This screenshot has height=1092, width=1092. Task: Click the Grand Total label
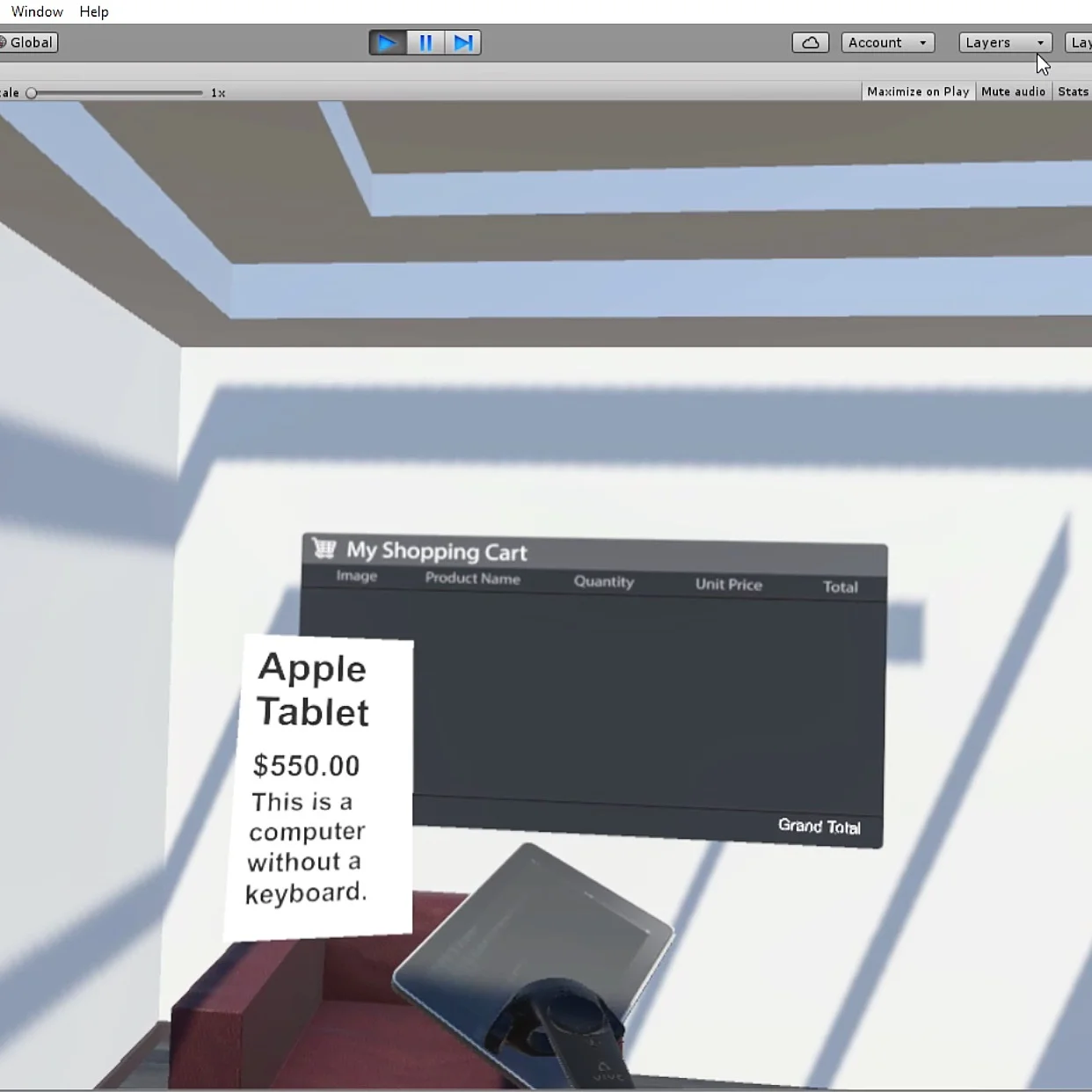click(819, 826)
